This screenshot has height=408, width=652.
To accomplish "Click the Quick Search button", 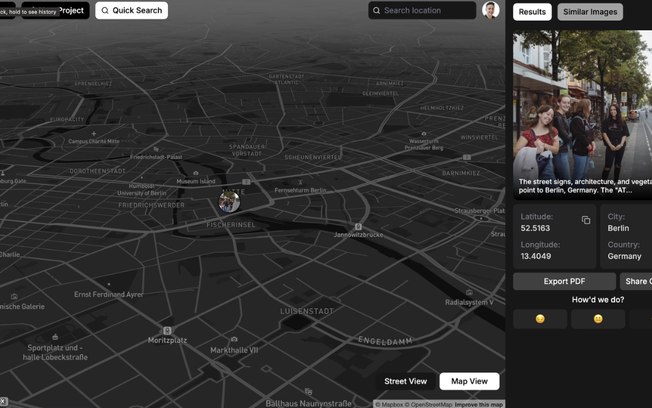I will 131,10.
